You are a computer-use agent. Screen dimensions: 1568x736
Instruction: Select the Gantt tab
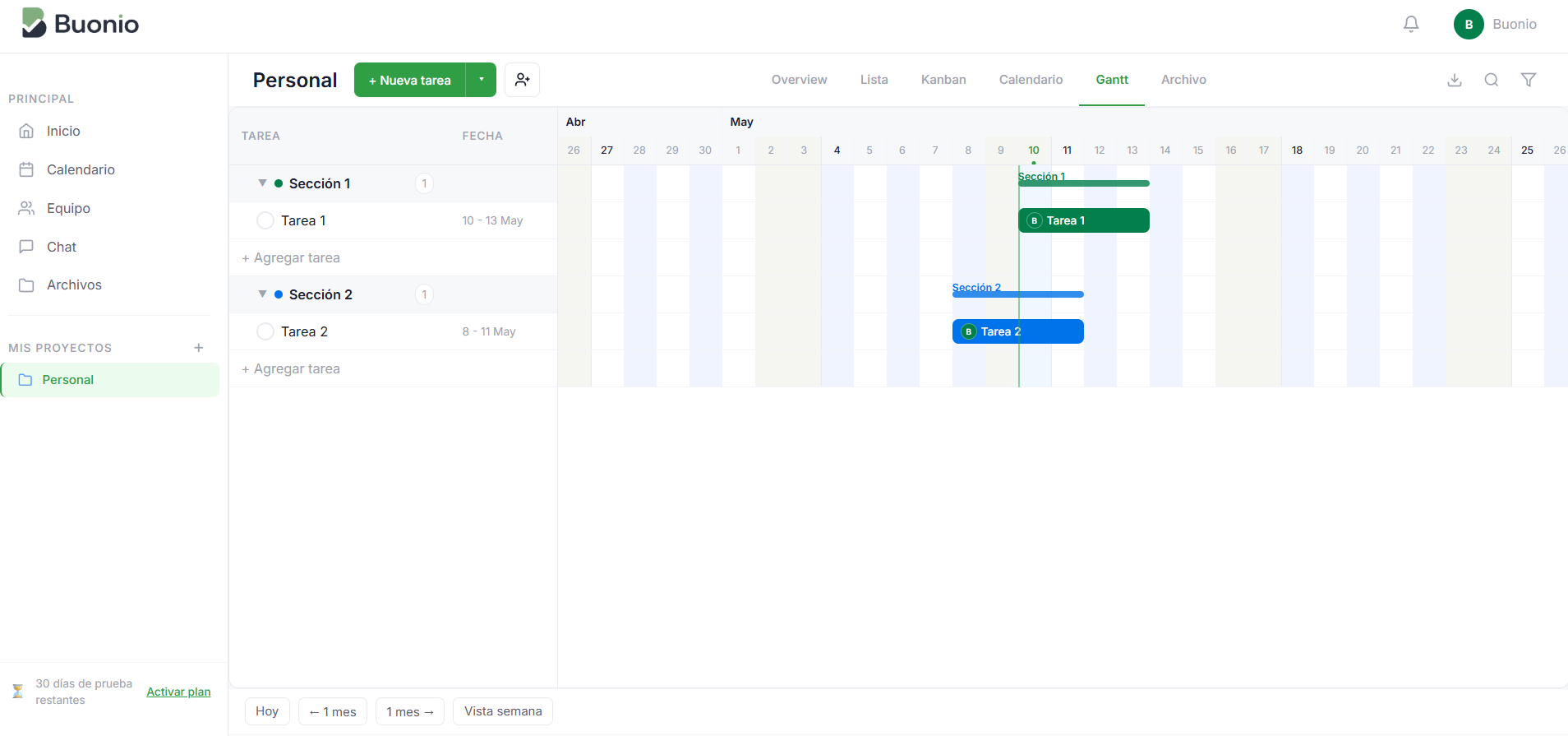[1112, 80]
